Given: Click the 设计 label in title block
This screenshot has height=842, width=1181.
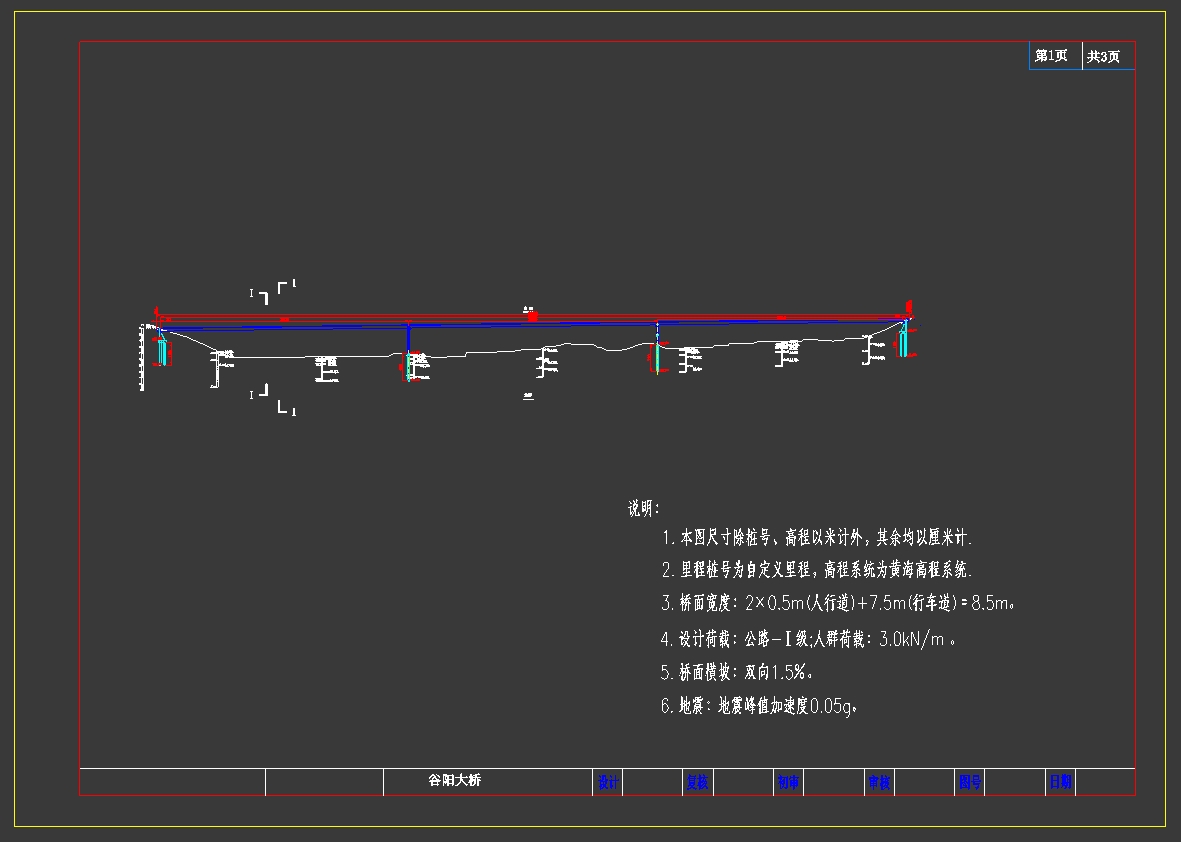Looking at the screenshot, I should [x=608, y=782].
